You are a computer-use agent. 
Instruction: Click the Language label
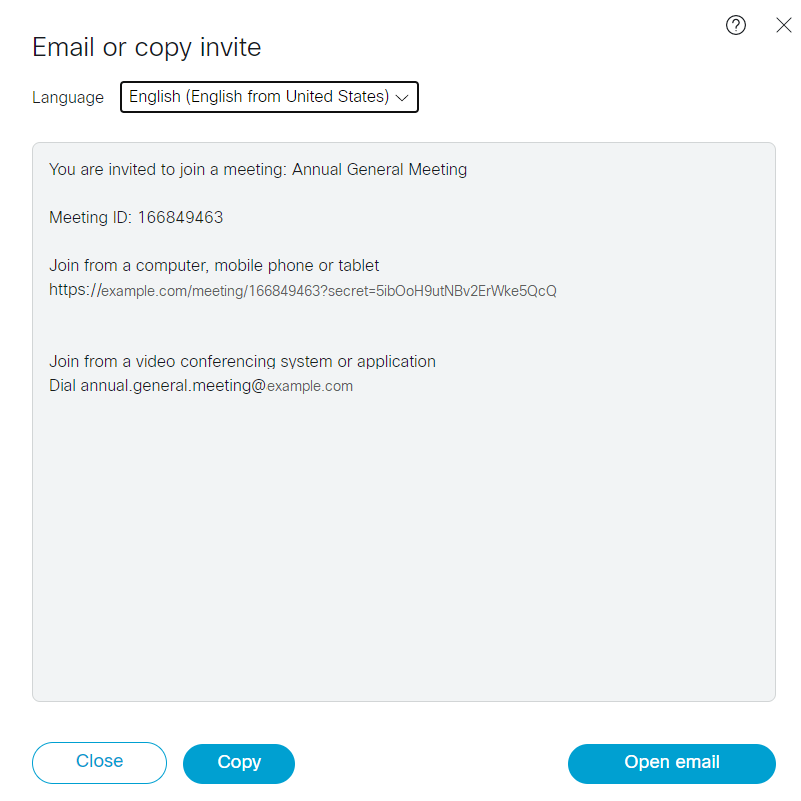(67, 97)
